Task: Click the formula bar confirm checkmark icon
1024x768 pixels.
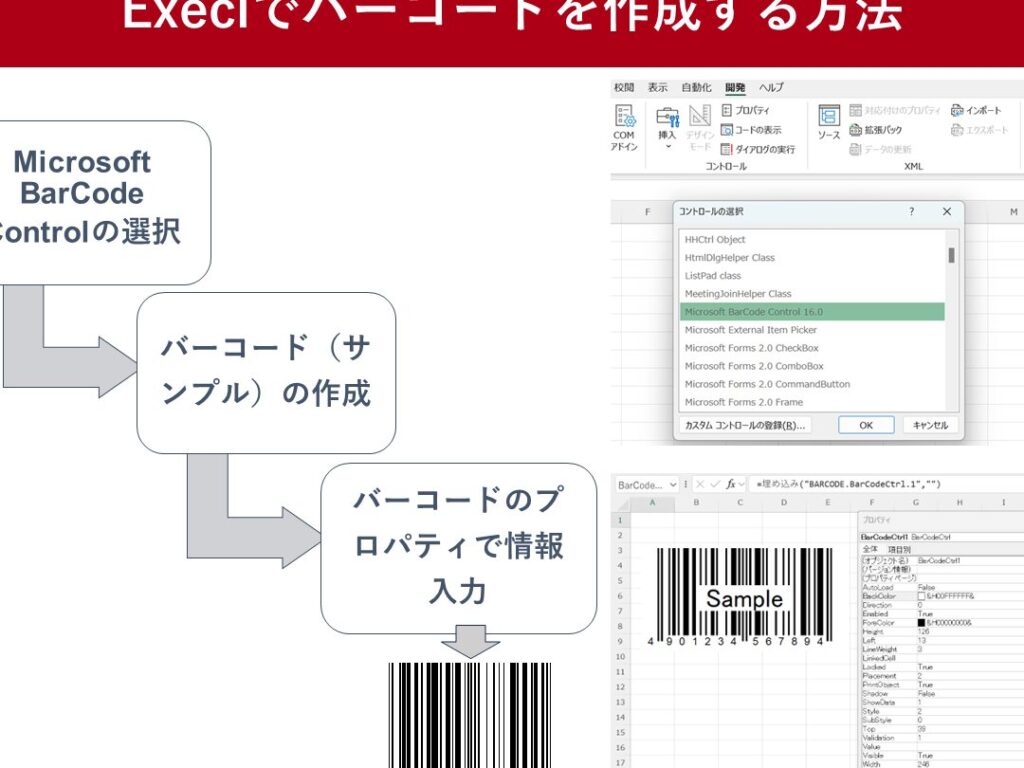Action: pos(715,484)
